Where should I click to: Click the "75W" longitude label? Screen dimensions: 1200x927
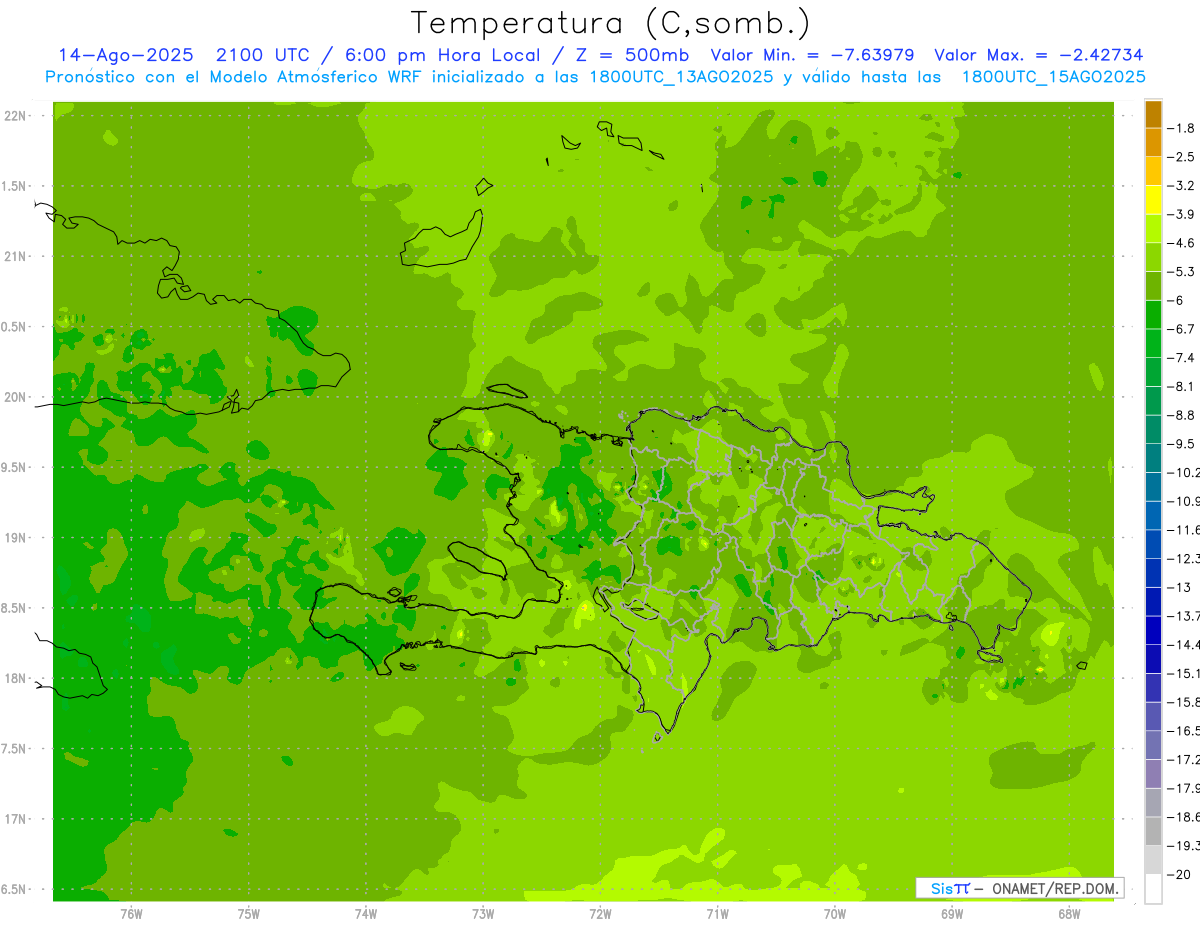pos(249,914)
